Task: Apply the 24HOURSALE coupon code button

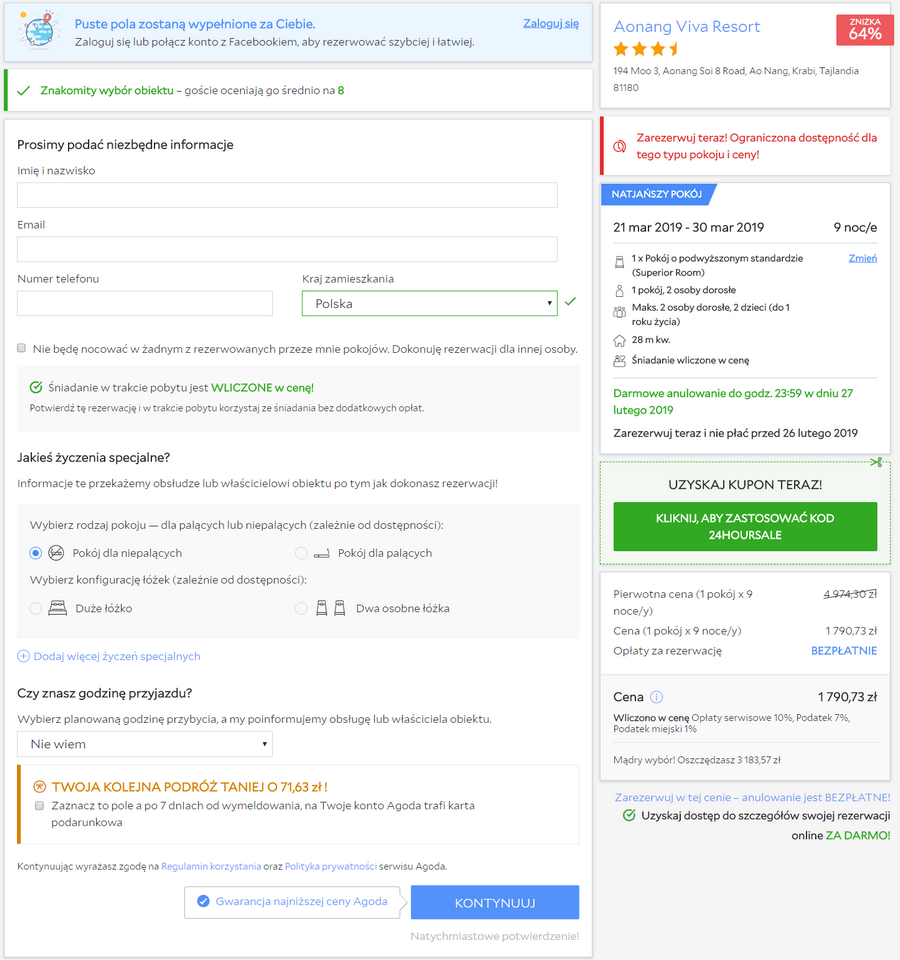Action: coord(745,527)
